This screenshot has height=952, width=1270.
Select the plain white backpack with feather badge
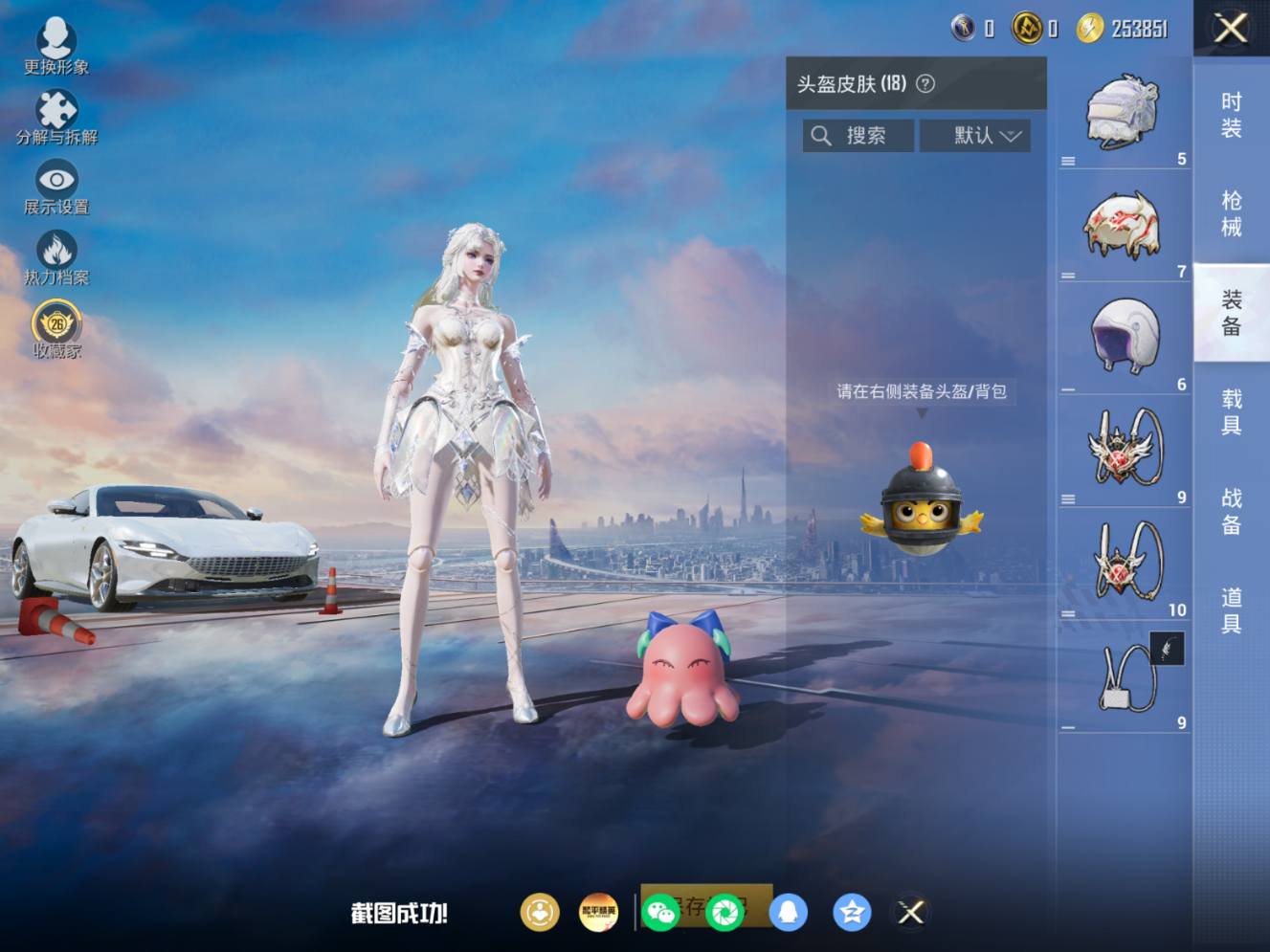click(1124, 677)
